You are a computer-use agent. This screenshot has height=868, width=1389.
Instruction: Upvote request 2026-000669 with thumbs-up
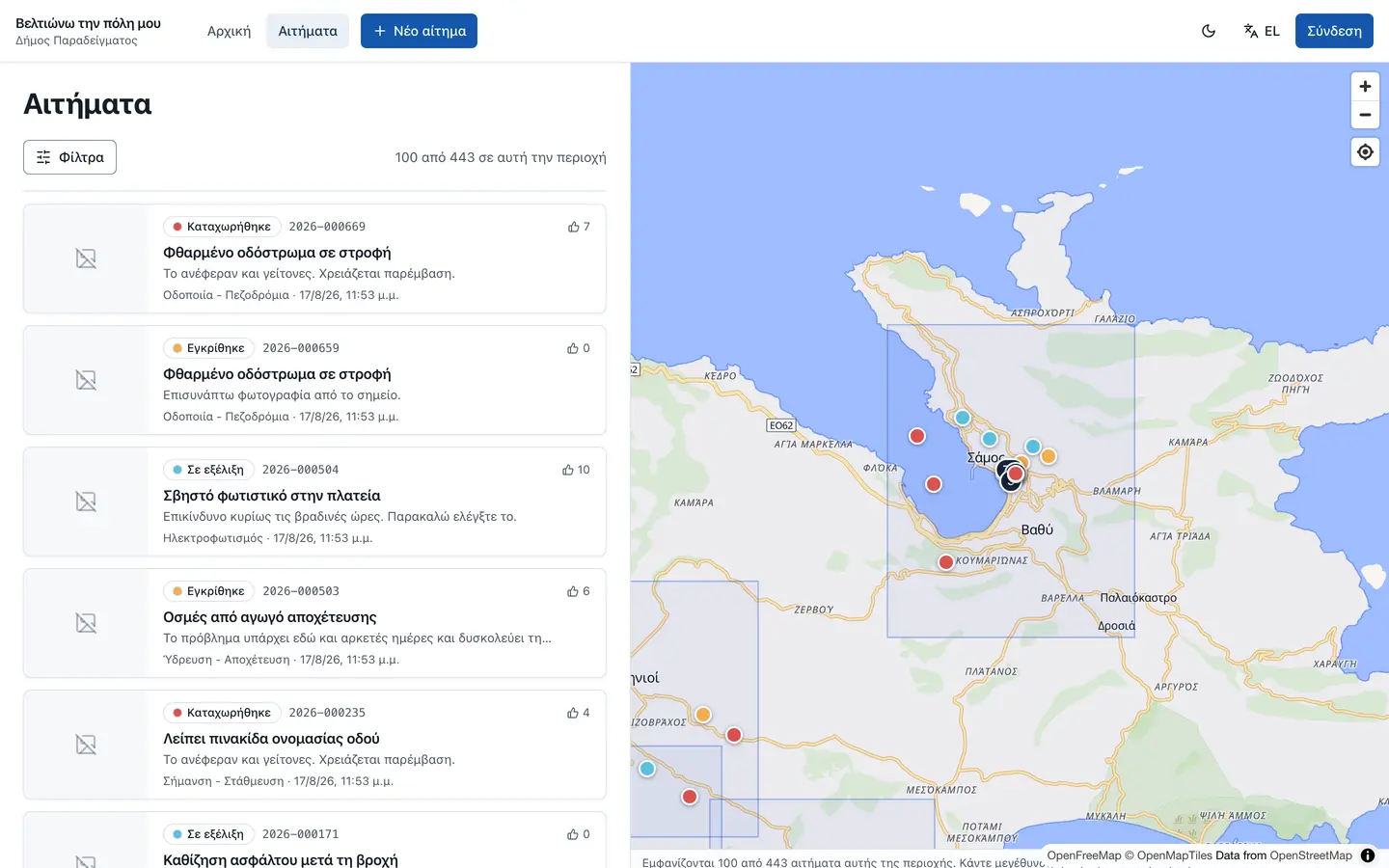click(x=579, y=227)
